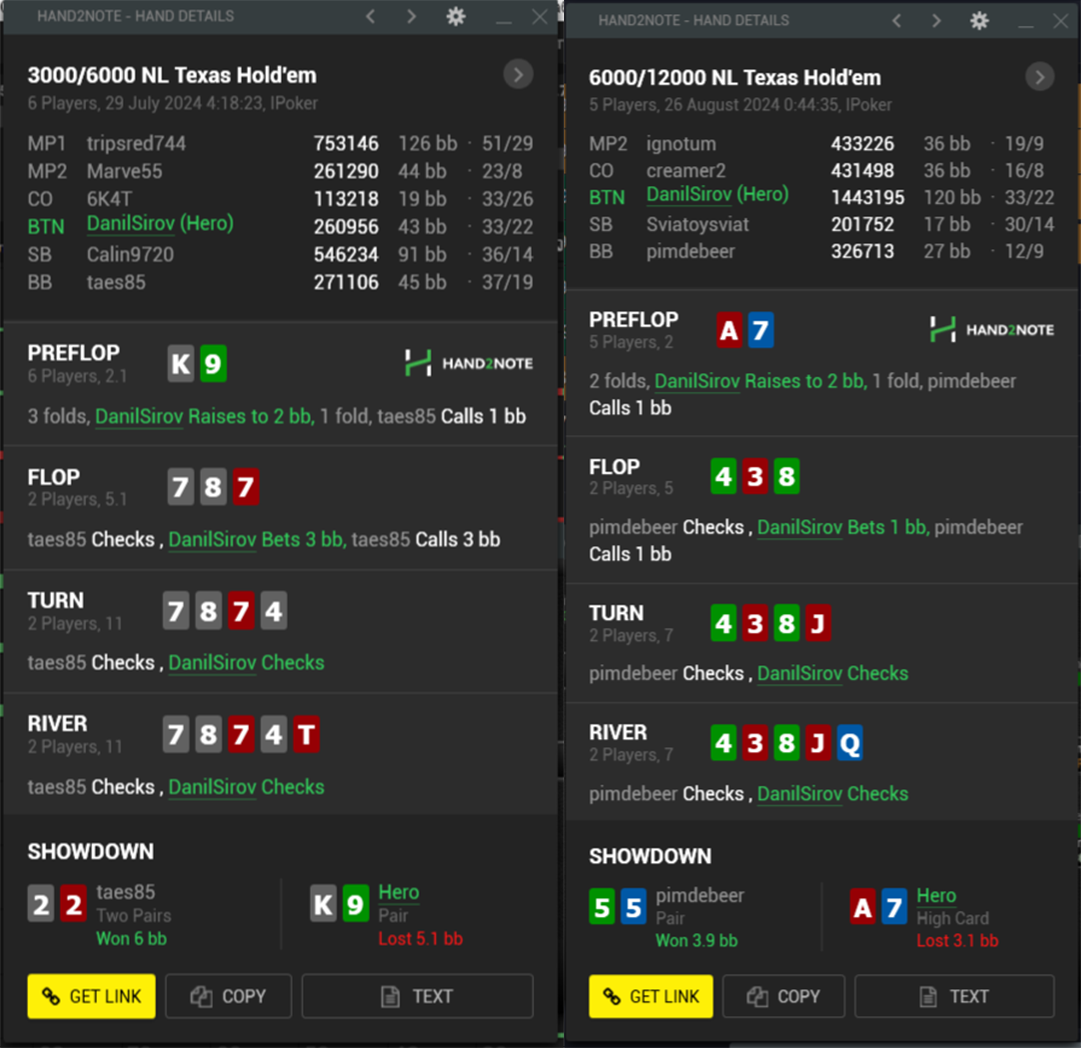Click the Hero link in right showdown
The width and height of the screenshot is (1081, 1050).
pos(936,896)
